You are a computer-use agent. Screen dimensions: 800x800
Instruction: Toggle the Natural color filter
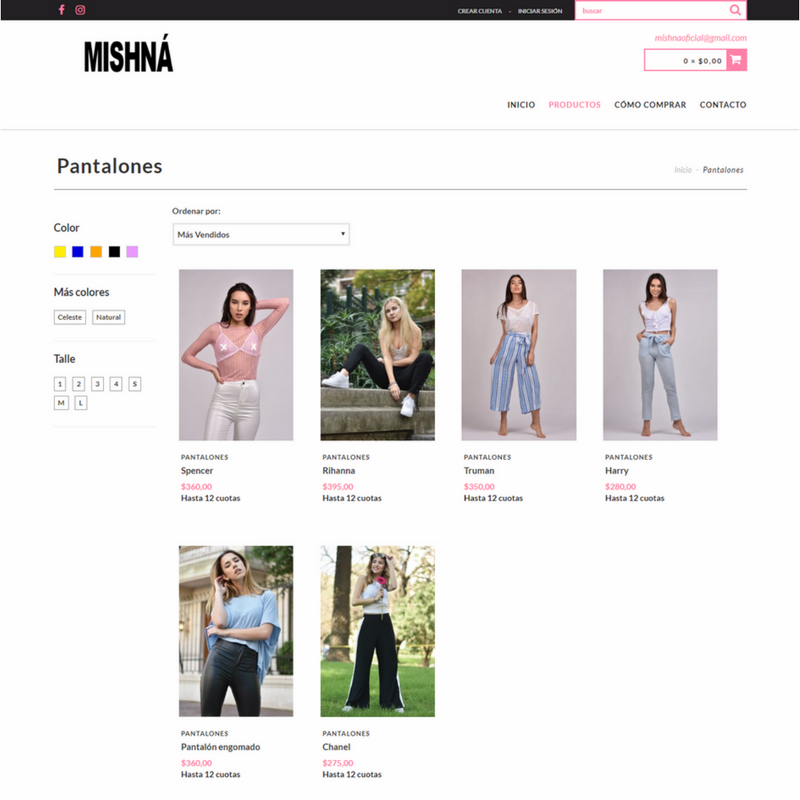tap(109, 317)
